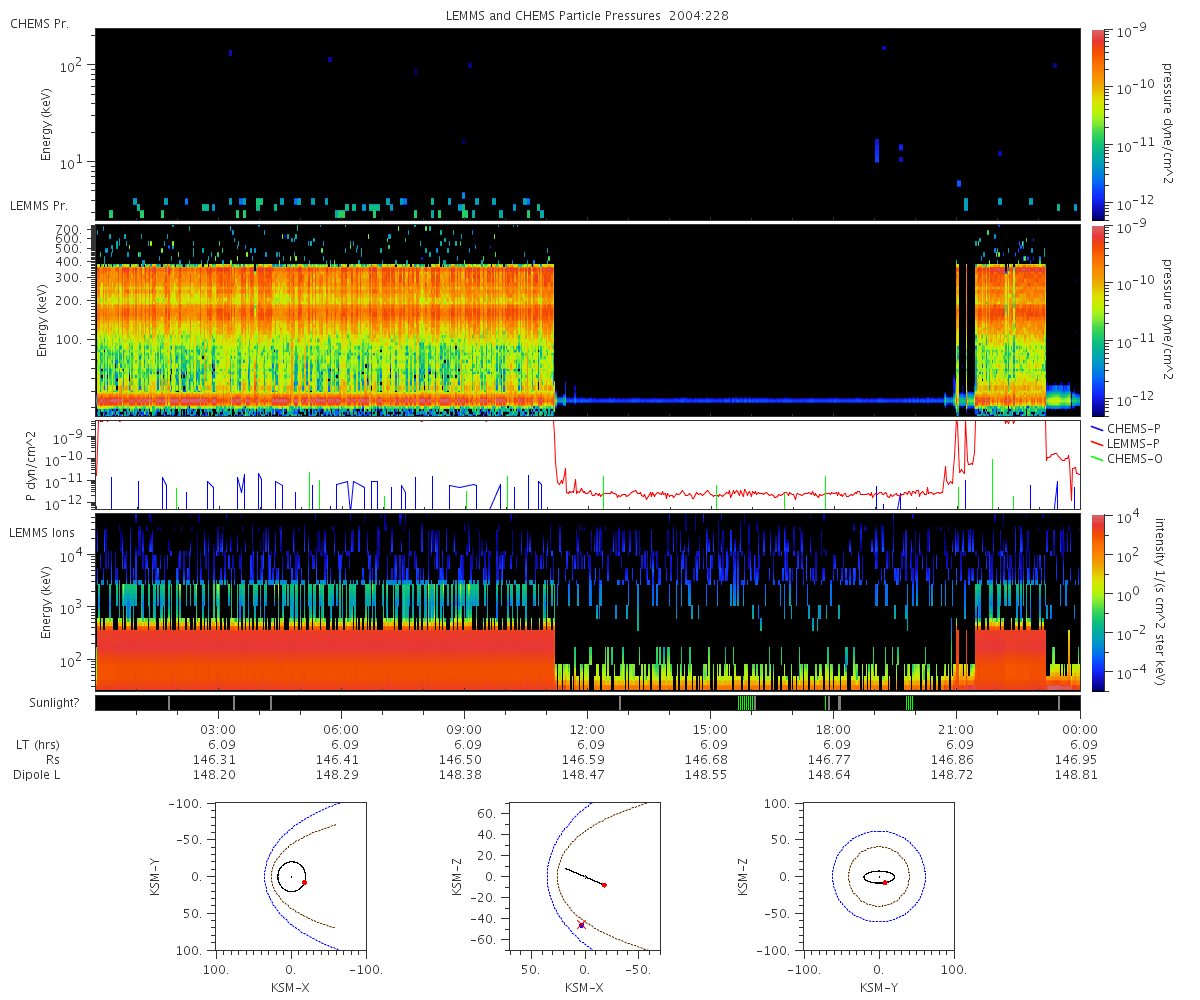Click the 06:00 time axis tick label
The image size is (1200, 1000).
(x=341, y=730)
